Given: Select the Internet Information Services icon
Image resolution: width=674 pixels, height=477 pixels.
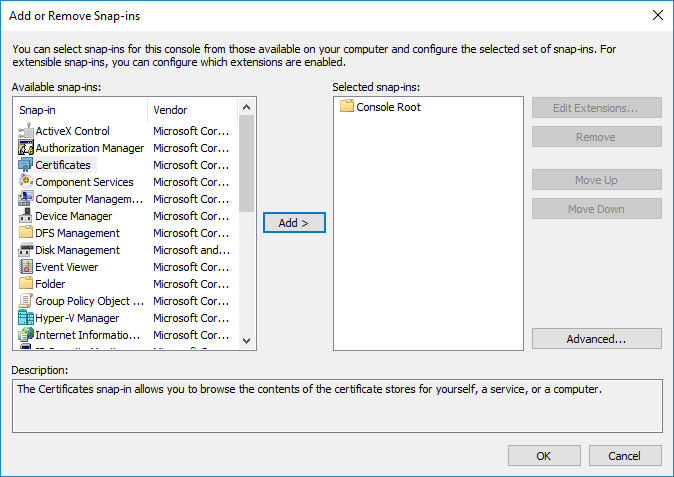Looking at the screenshot, I should click(x=26, y=335).
